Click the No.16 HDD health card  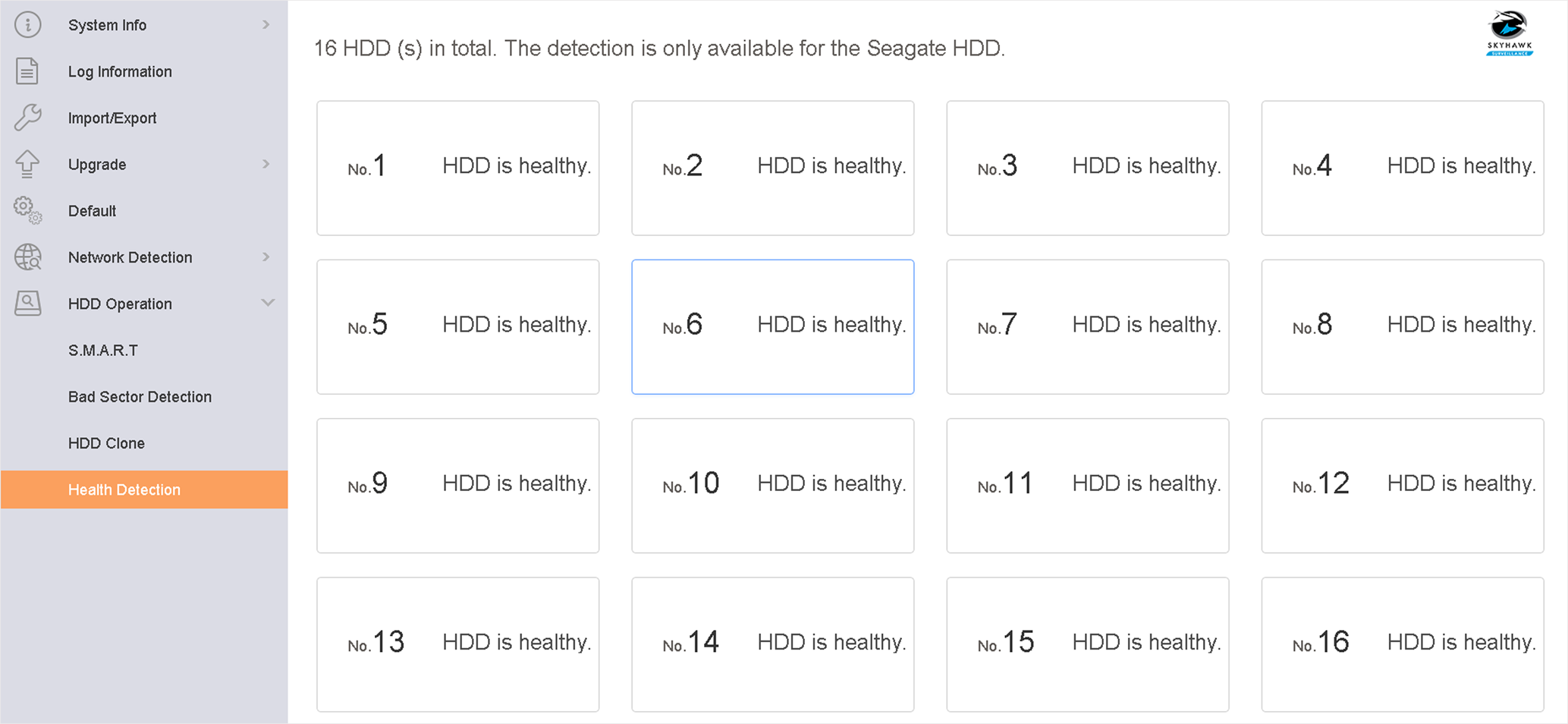(x=1402, y=644)
